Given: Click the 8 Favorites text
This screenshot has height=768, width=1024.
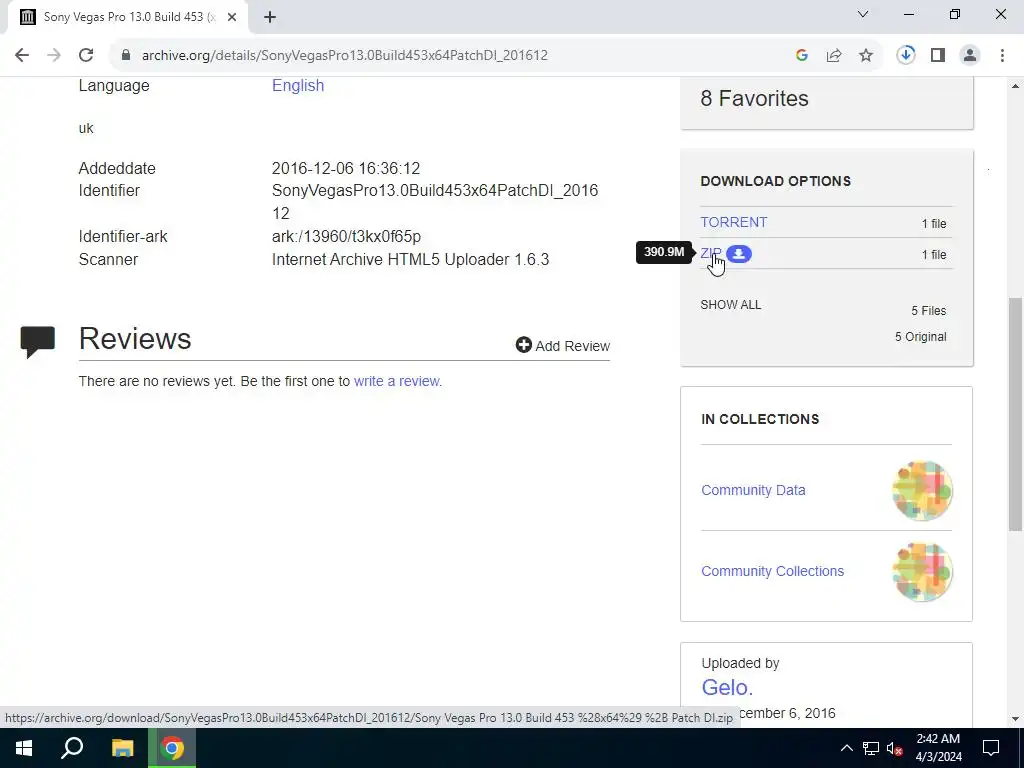Looking at the screenshot, I should 754,99.
